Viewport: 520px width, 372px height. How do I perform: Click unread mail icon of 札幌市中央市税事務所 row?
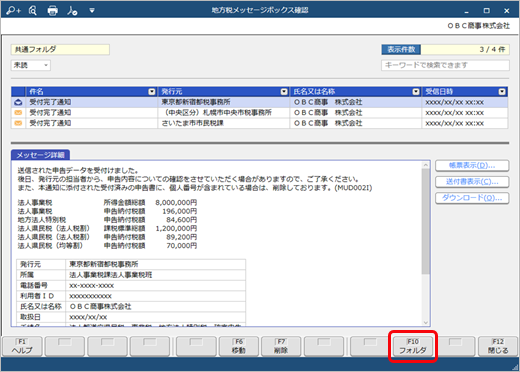pyautogui.click(x=18, y=113)
